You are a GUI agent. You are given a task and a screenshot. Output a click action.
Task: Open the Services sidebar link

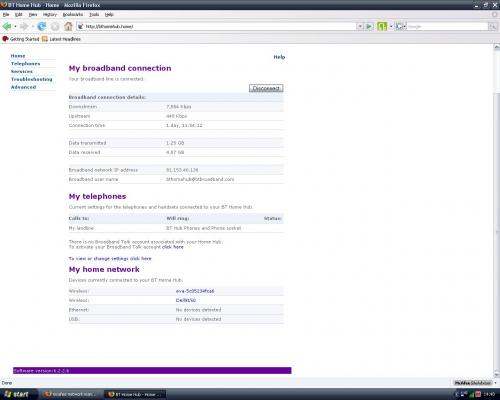(22, 71)
